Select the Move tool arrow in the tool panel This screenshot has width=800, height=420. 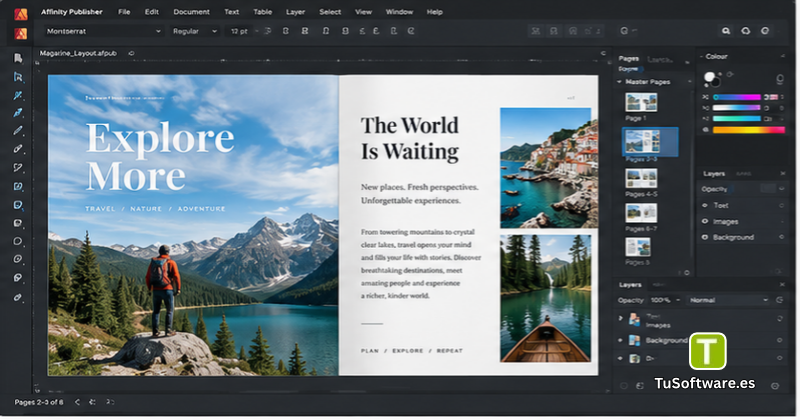18,77
